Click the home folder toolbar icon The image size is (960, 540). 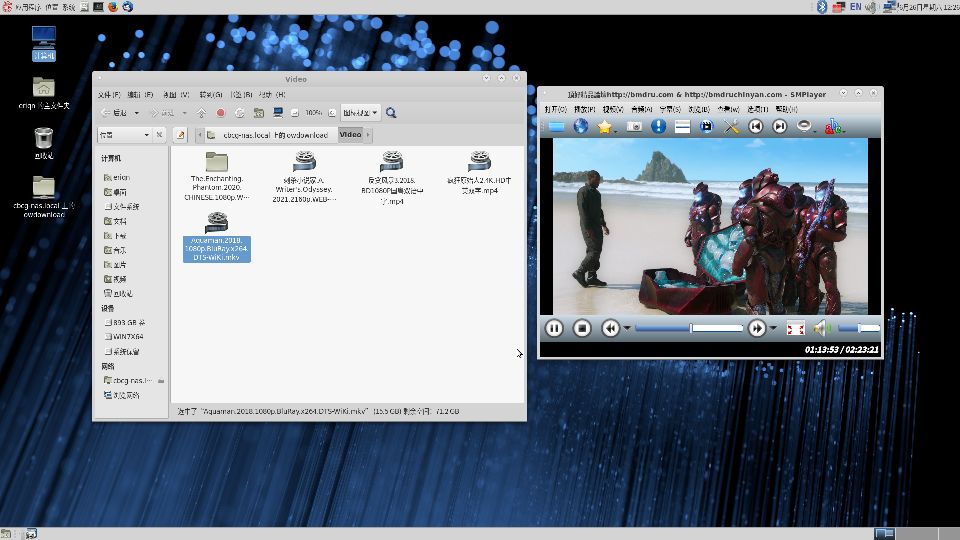(x=259, y=113)
